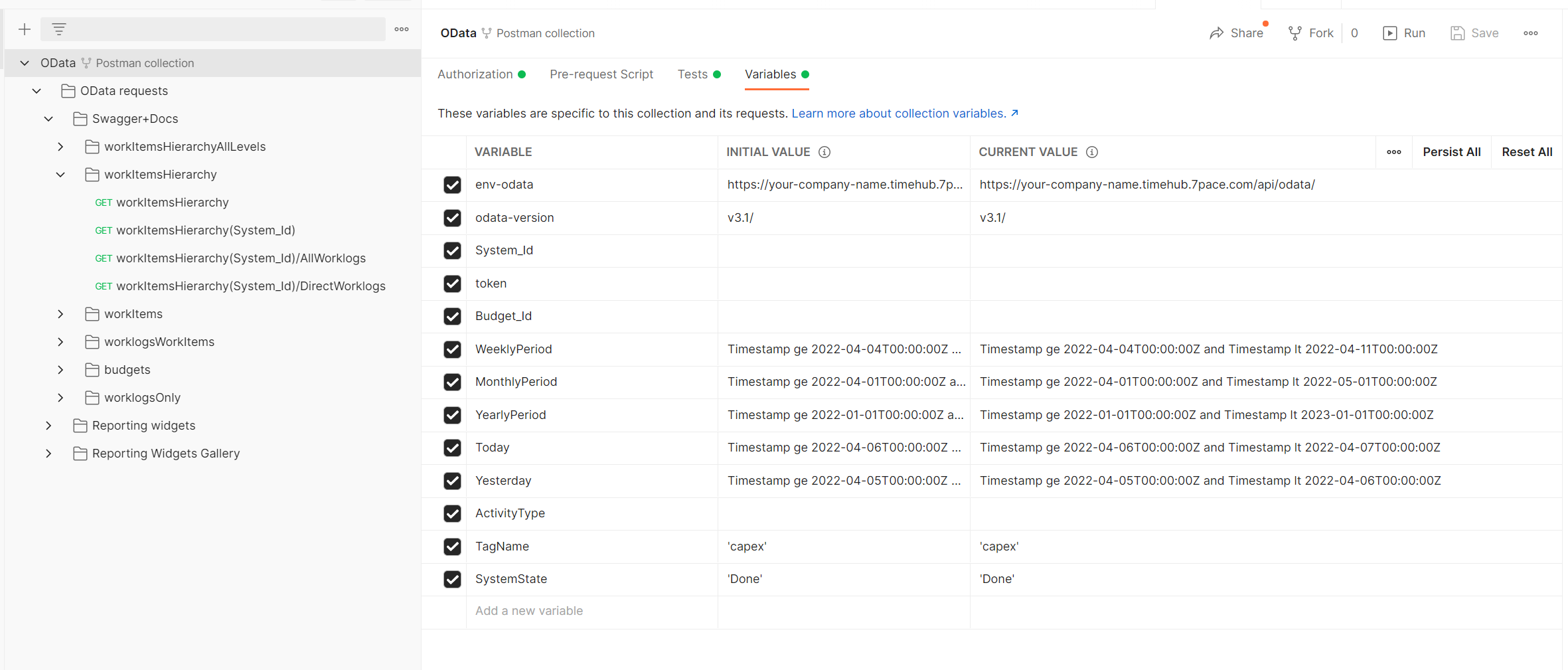The image size is (1568, 670).
Task: Select the Variables tab
Action: 777,74
